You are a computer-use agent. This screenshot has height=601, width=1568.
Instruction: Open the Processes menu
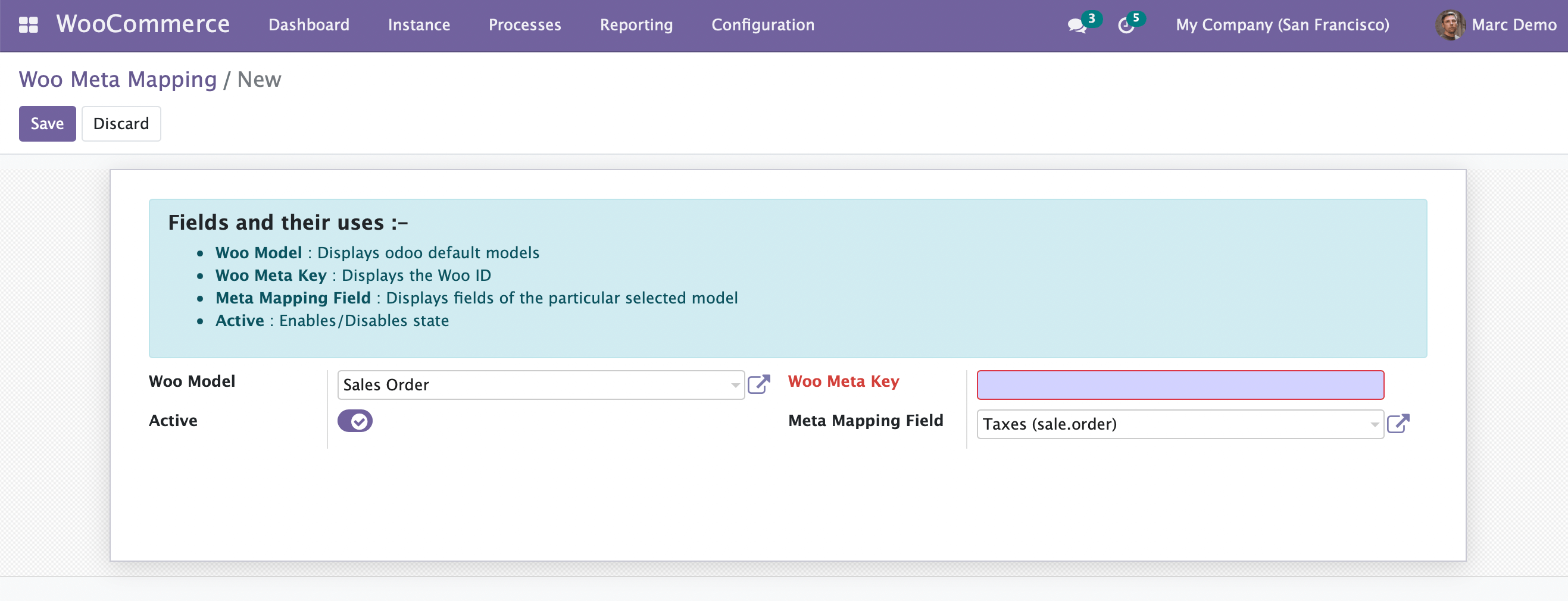click(524, 25)
